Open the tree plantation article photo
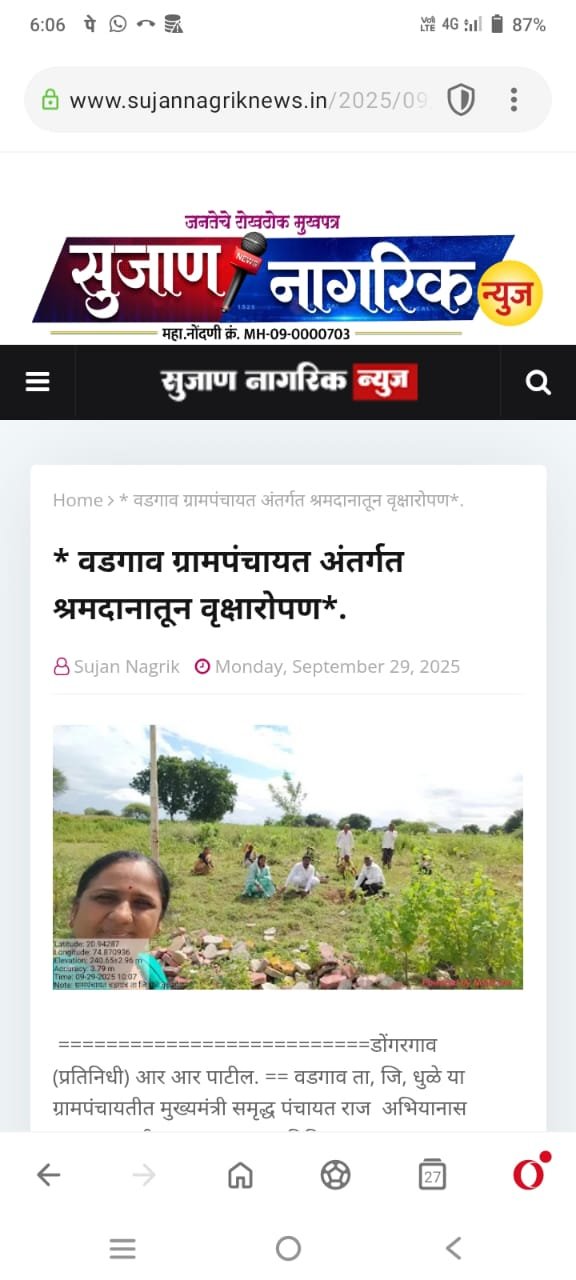 (288, 857)
